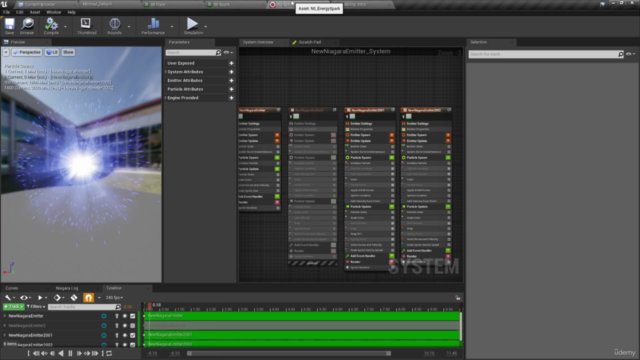Switch to the Content Browser tab
Viewport: 640px width, 360px height.
pos(39,4)
